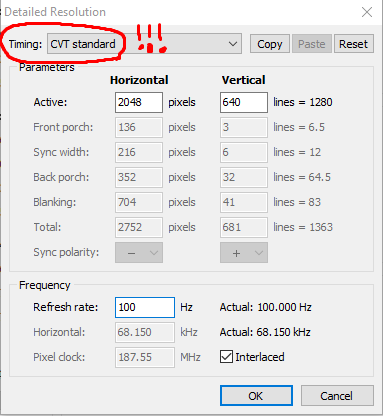
Task: Click the 'lines = 1280' text
Action: pyautogui.click(x=303, y=102)
